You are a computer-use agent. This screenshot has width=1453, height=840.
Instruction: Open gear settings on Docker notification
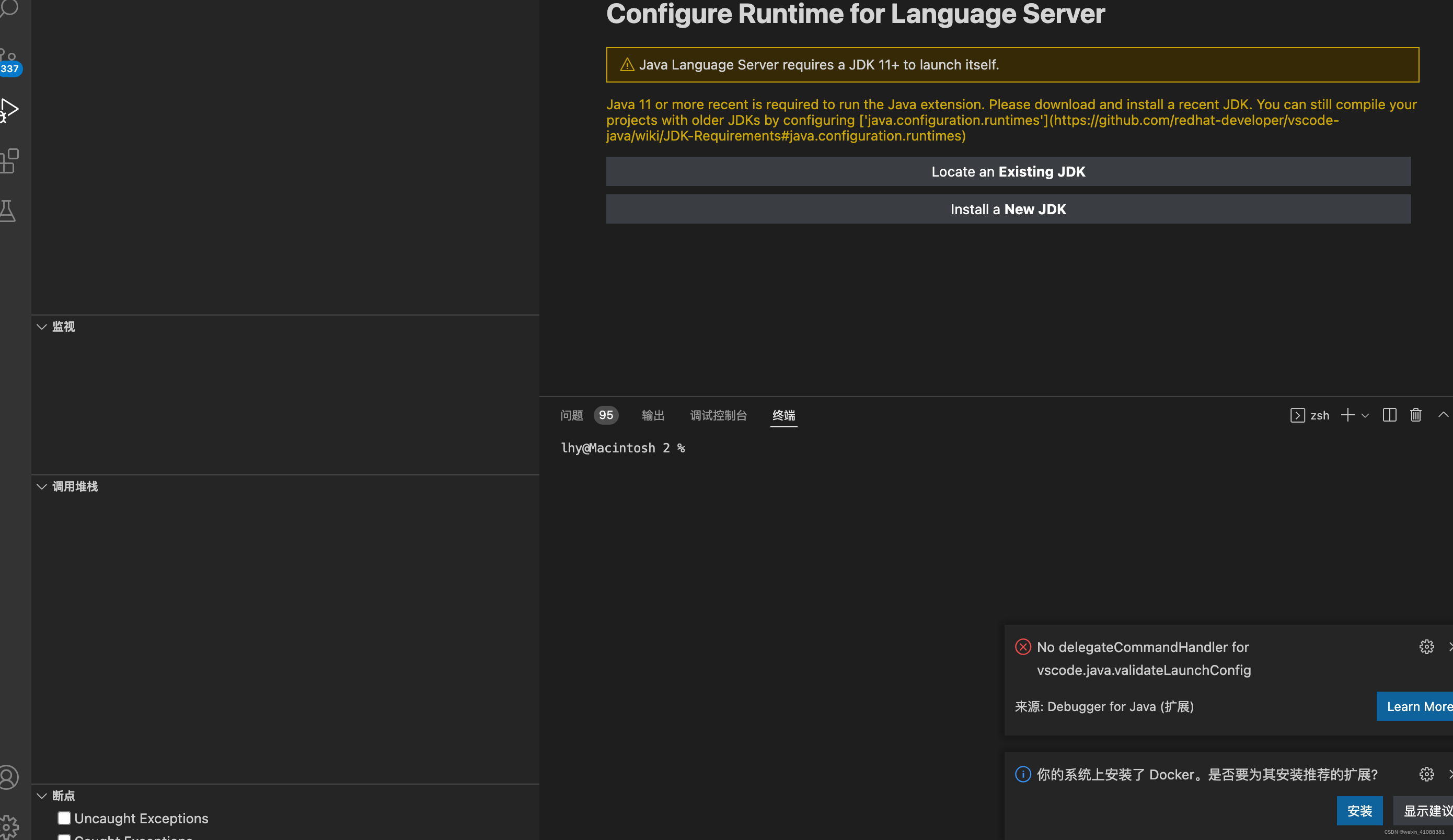pyautogui.click(x=1426, y=774)
